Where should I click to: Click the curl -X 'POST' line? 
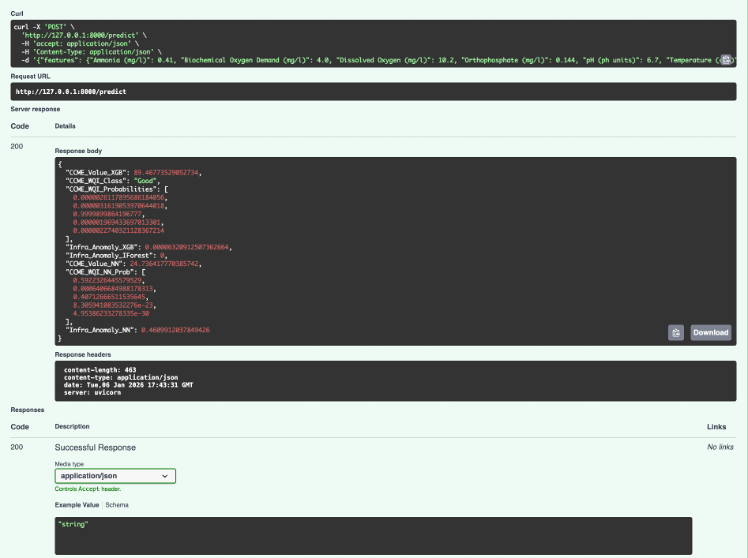tap(44, 27)
